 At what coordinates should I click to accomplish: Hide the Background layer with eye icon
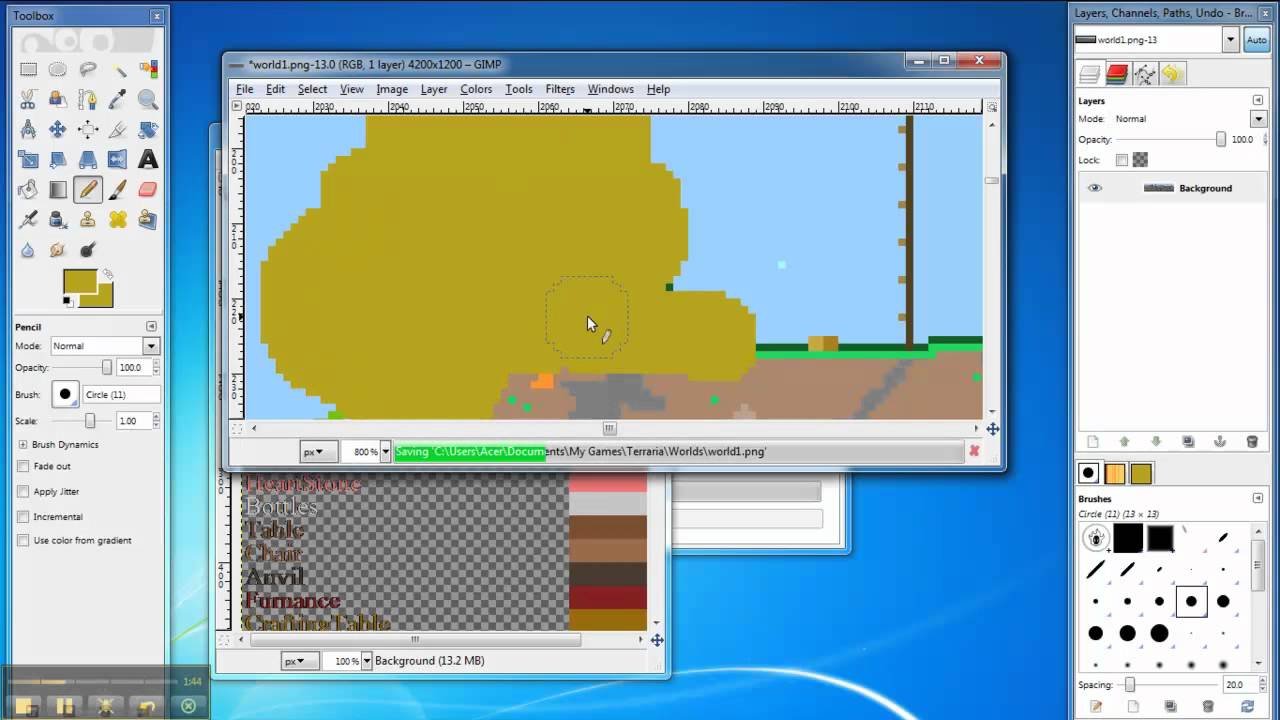[x=1094, y=188]
